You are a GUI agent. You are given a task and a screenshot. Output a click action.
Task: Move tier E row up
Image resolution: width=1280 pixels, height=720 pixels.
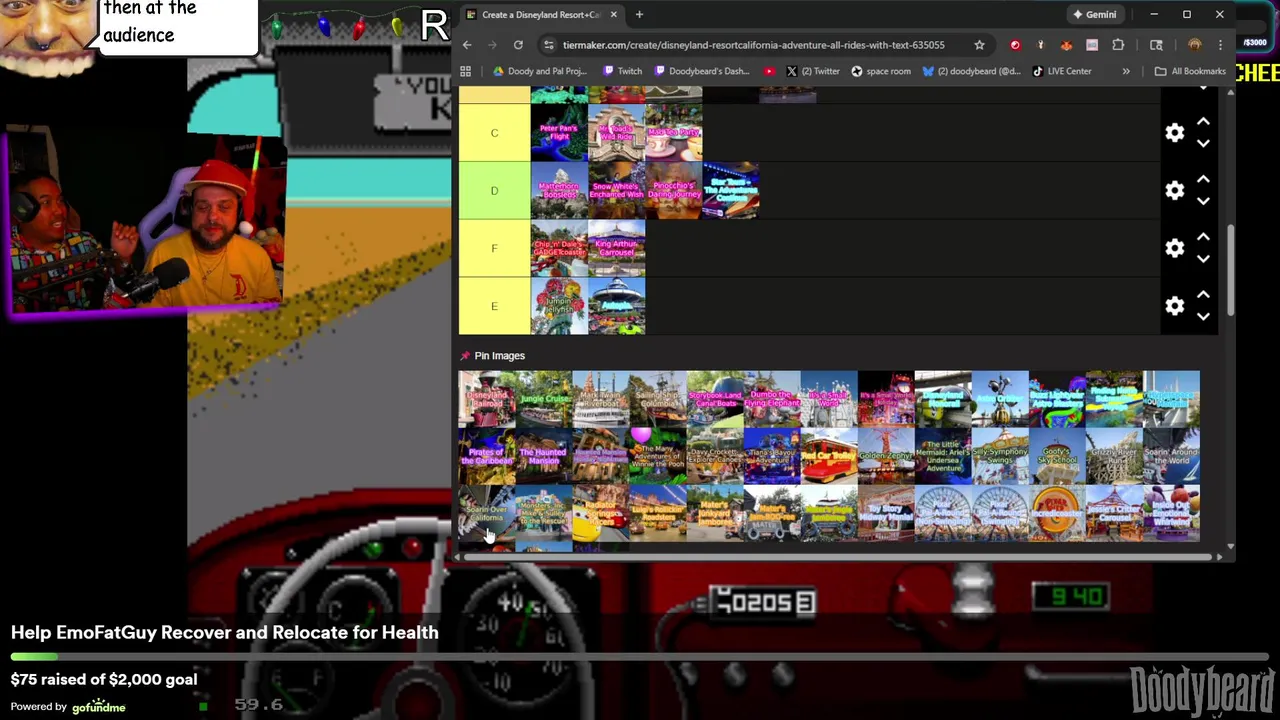tap(1203, 295)
